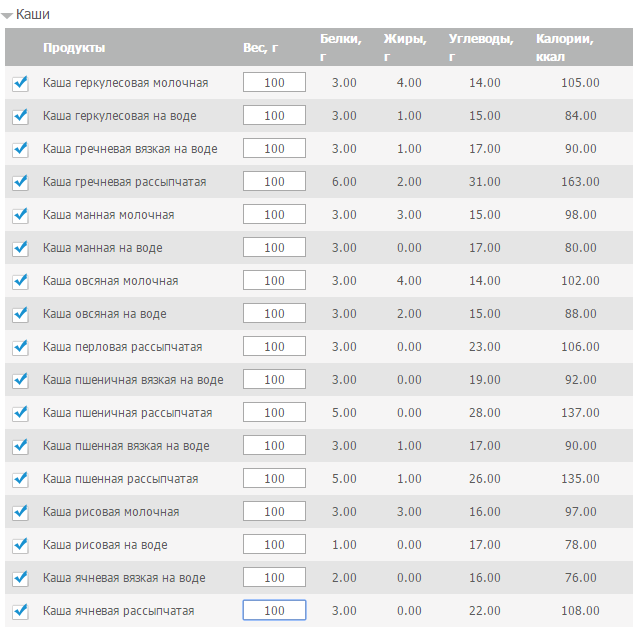This screenshot has width=636, height=630.
Task: Toggle Каша перловая рассыпчатая checkbox
Action: [x=20, y=348]
